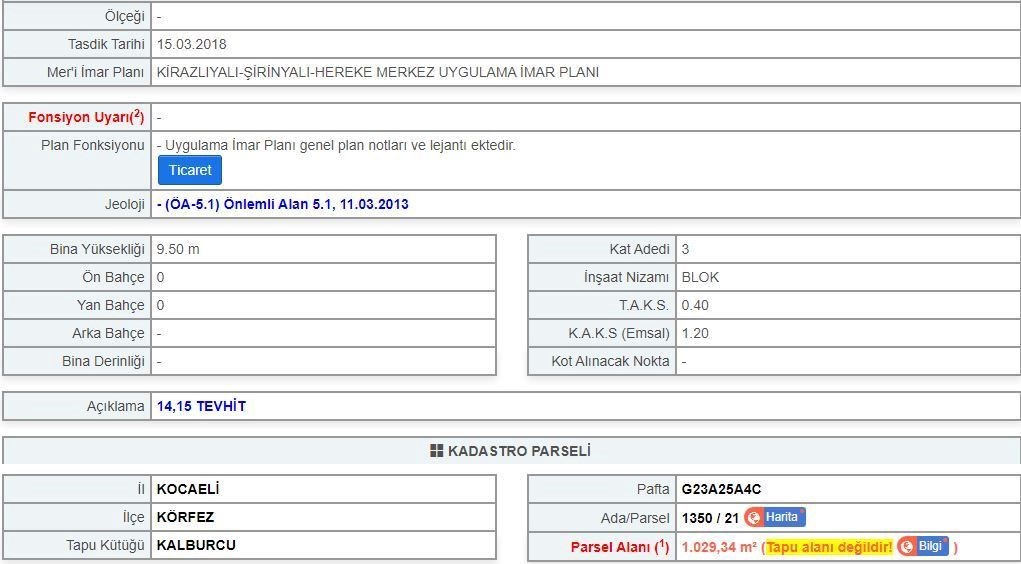Click the İnşaat Nizamı value BLOK
This screenshot has height=564, width=1021.
pyautogui.click(x=700, y=277)
